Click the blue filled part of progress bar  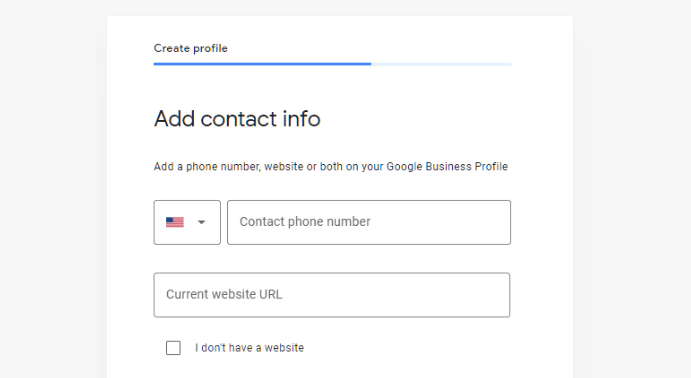(x=262, y=64)
